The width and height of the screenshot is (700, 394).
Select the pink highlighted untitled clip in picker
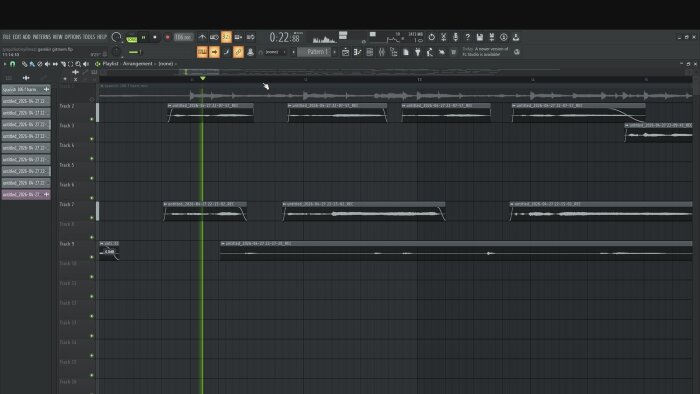tap(26, 195)
